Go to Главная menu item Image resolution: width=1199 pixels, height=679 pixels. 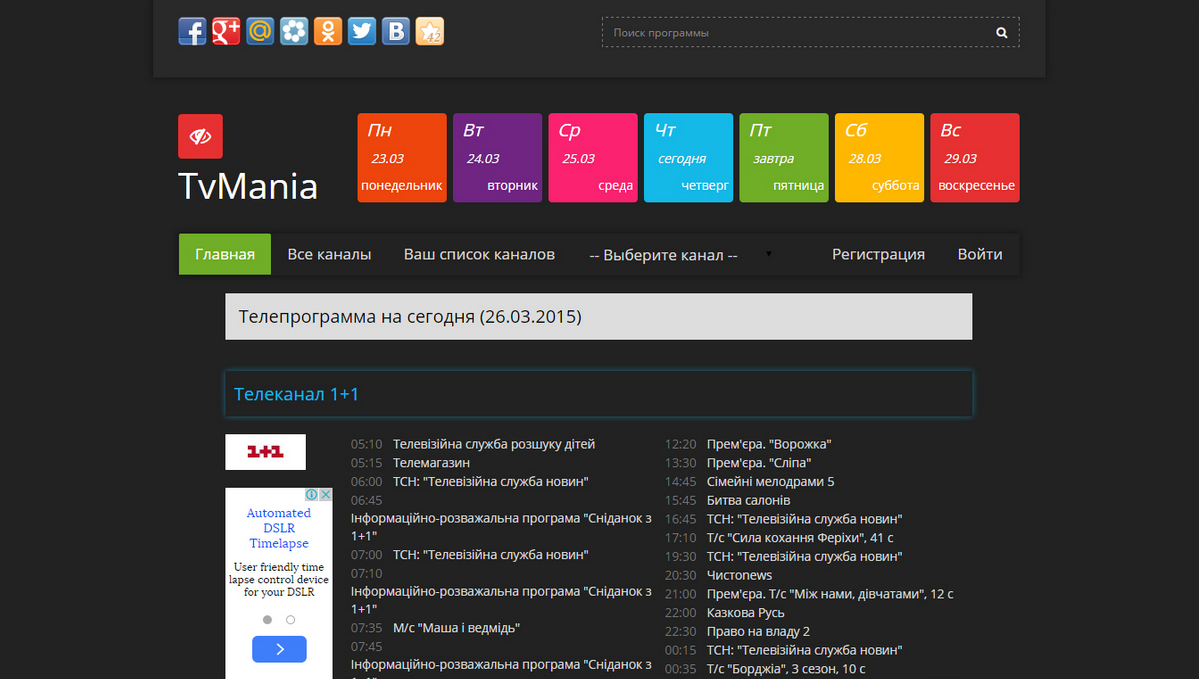(225, 254)
